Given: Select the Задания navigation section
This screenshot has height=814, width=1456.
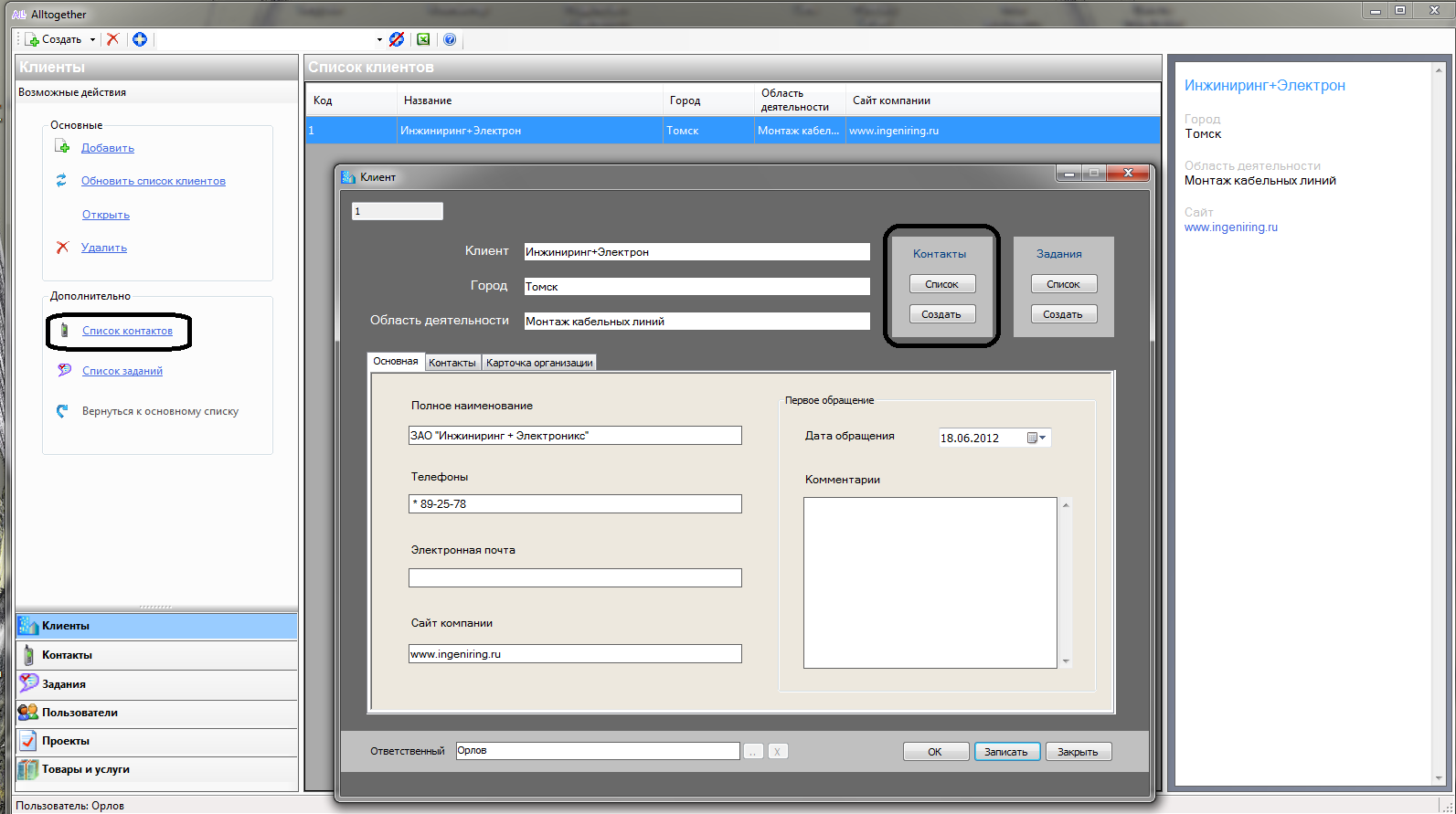Looking at the screenshot, I should (156, 684).
